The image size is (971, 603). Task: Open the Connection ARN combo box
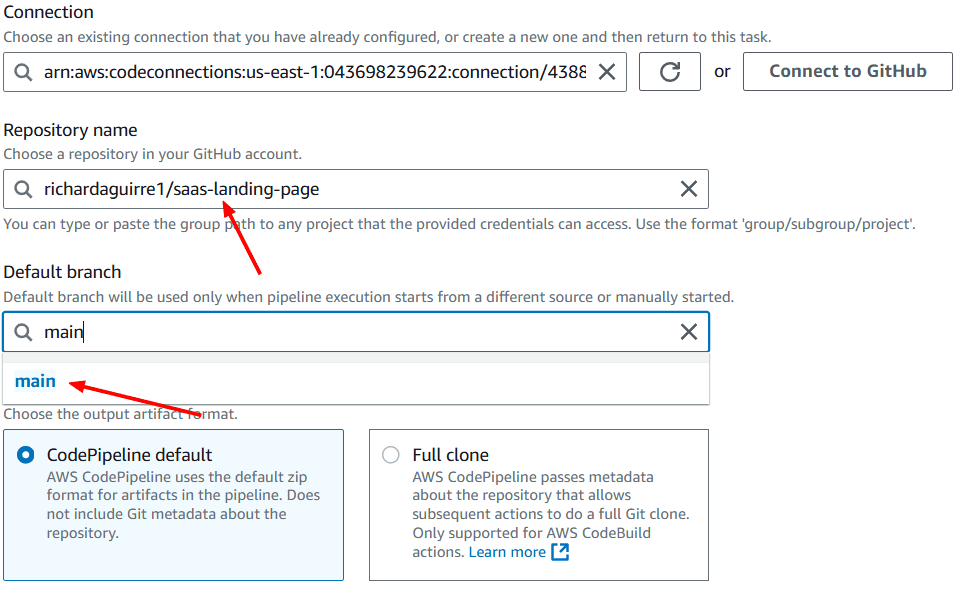[x=315, y=72]
